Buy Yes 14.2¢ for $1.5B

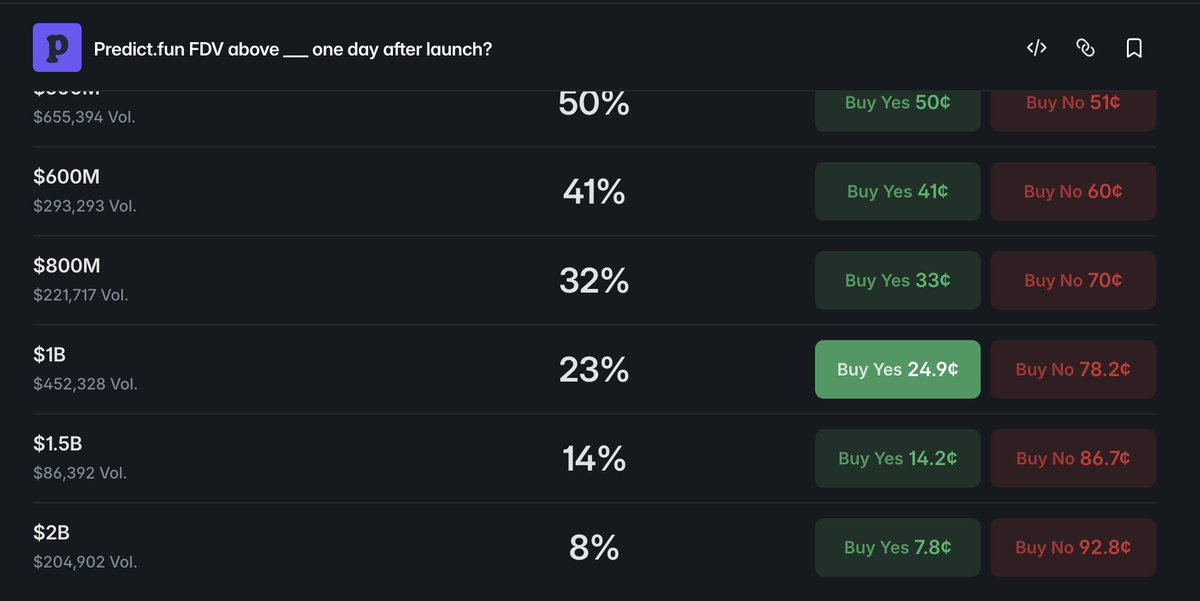coord(898,458)
